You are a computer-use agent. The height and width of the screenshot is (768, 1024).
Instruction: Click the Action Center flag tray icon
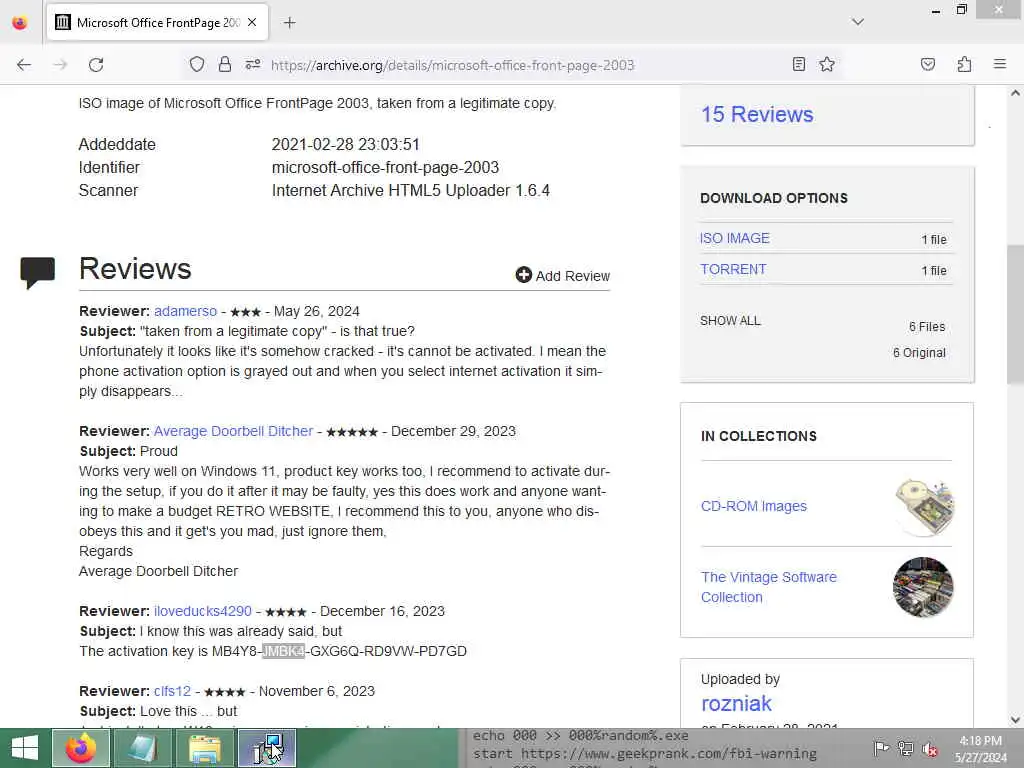tap(881, 748)
